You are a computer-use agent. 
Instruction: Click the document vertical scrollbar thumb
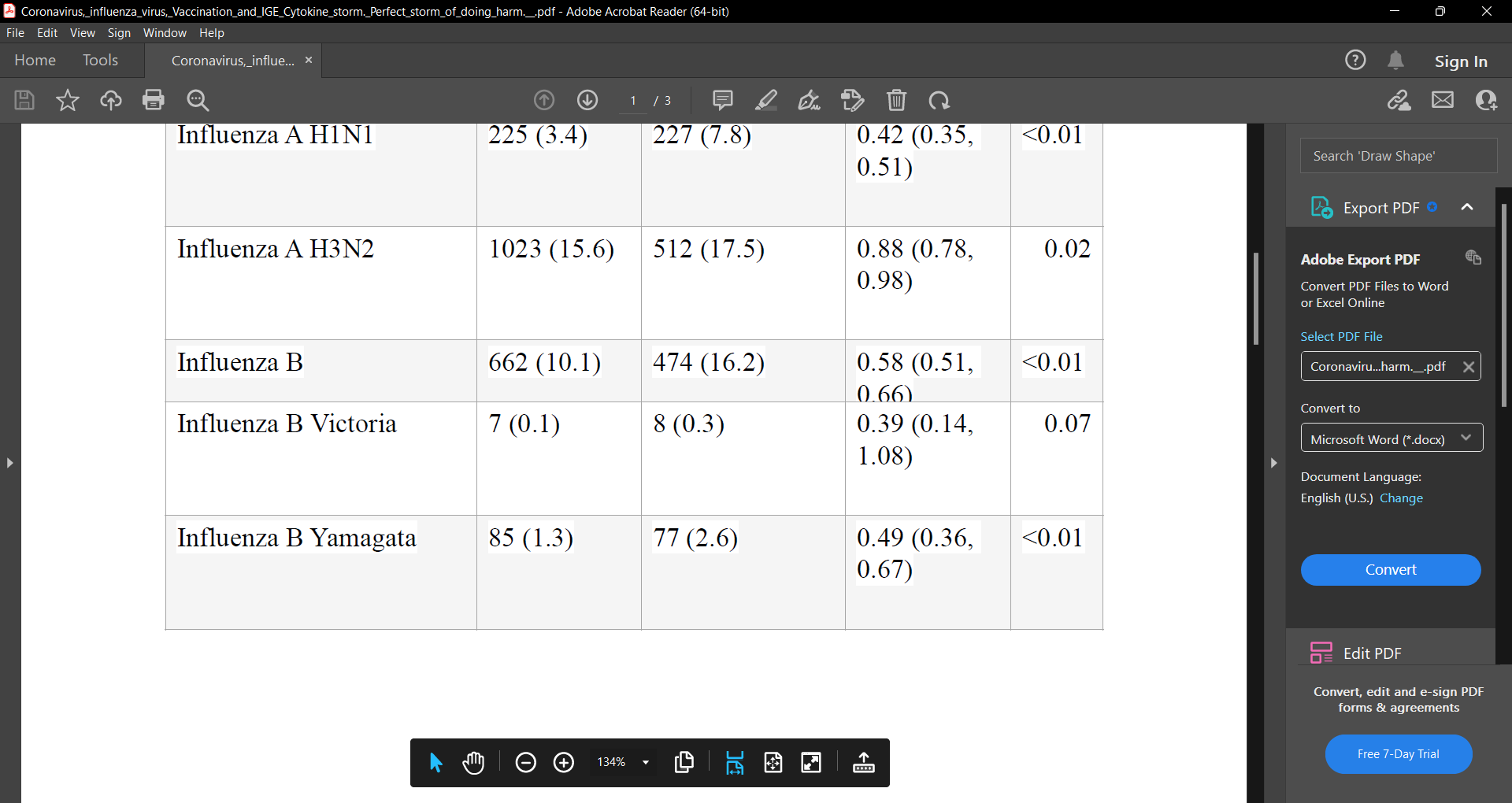tap(1256, 298)
